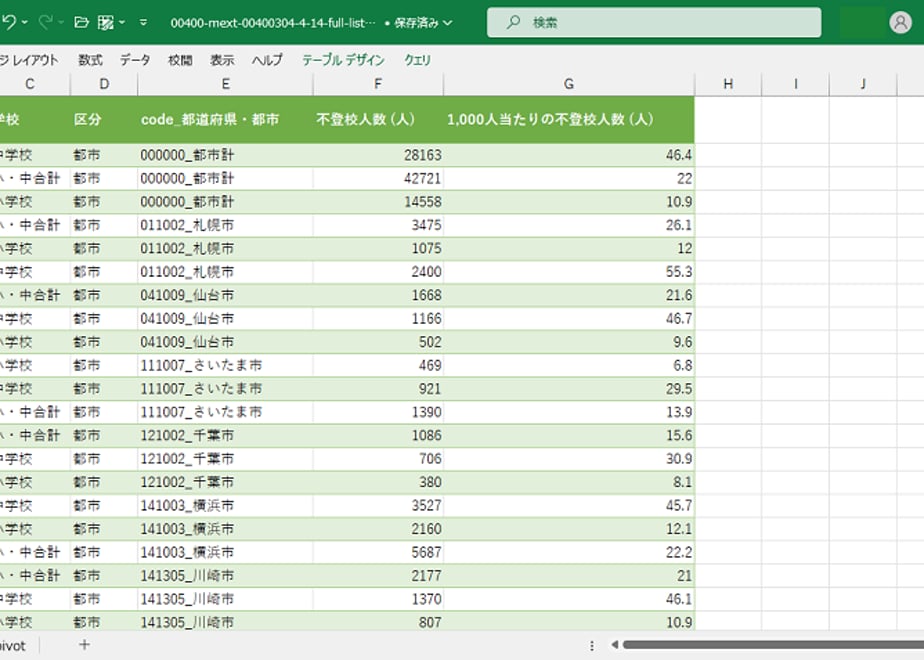Open the user account profile icon
The height and width of the screenshot is (660, 924).
pos(900,22)
